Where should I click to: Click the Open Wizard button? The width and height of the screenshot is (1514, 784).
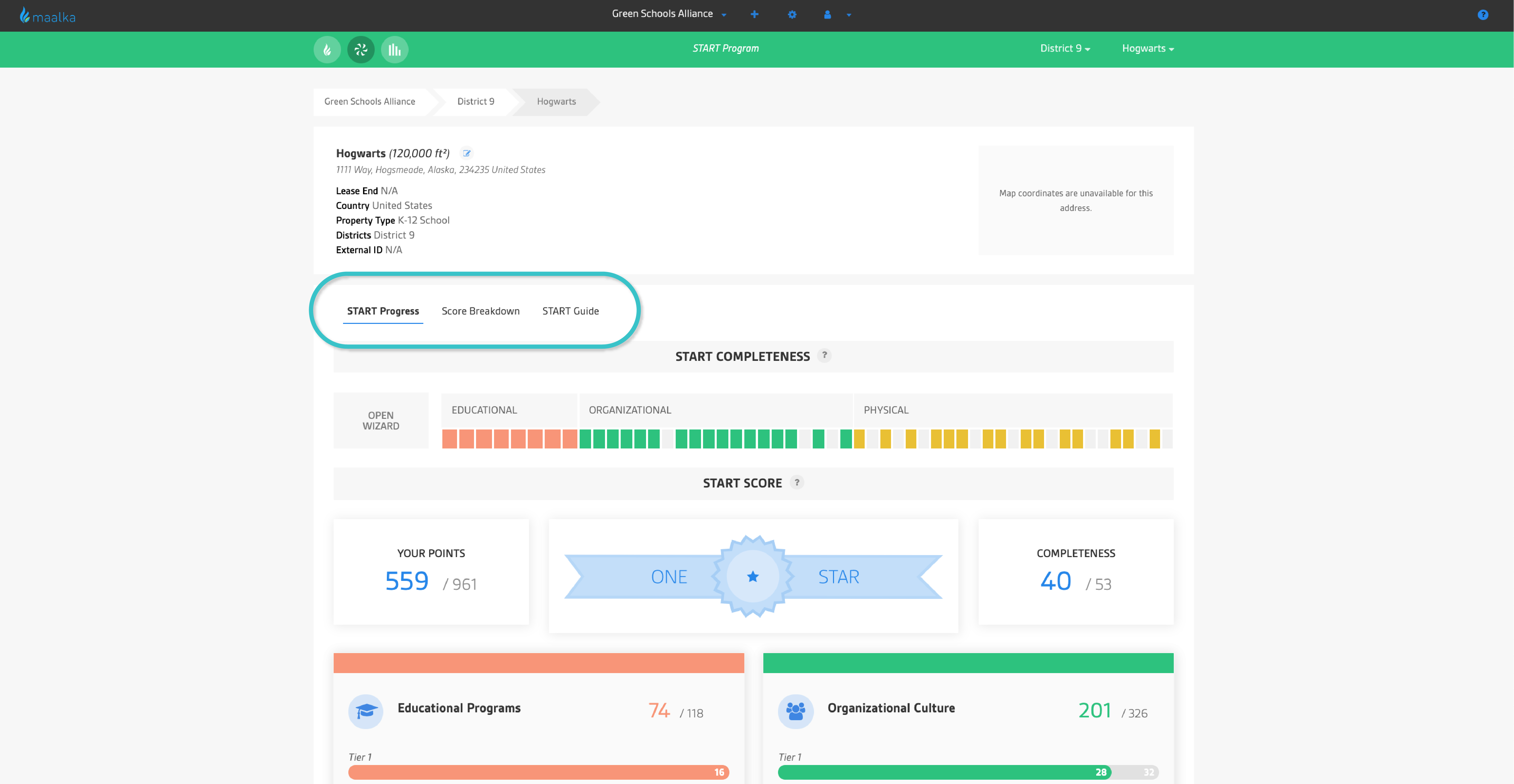(x=381, y=420)
